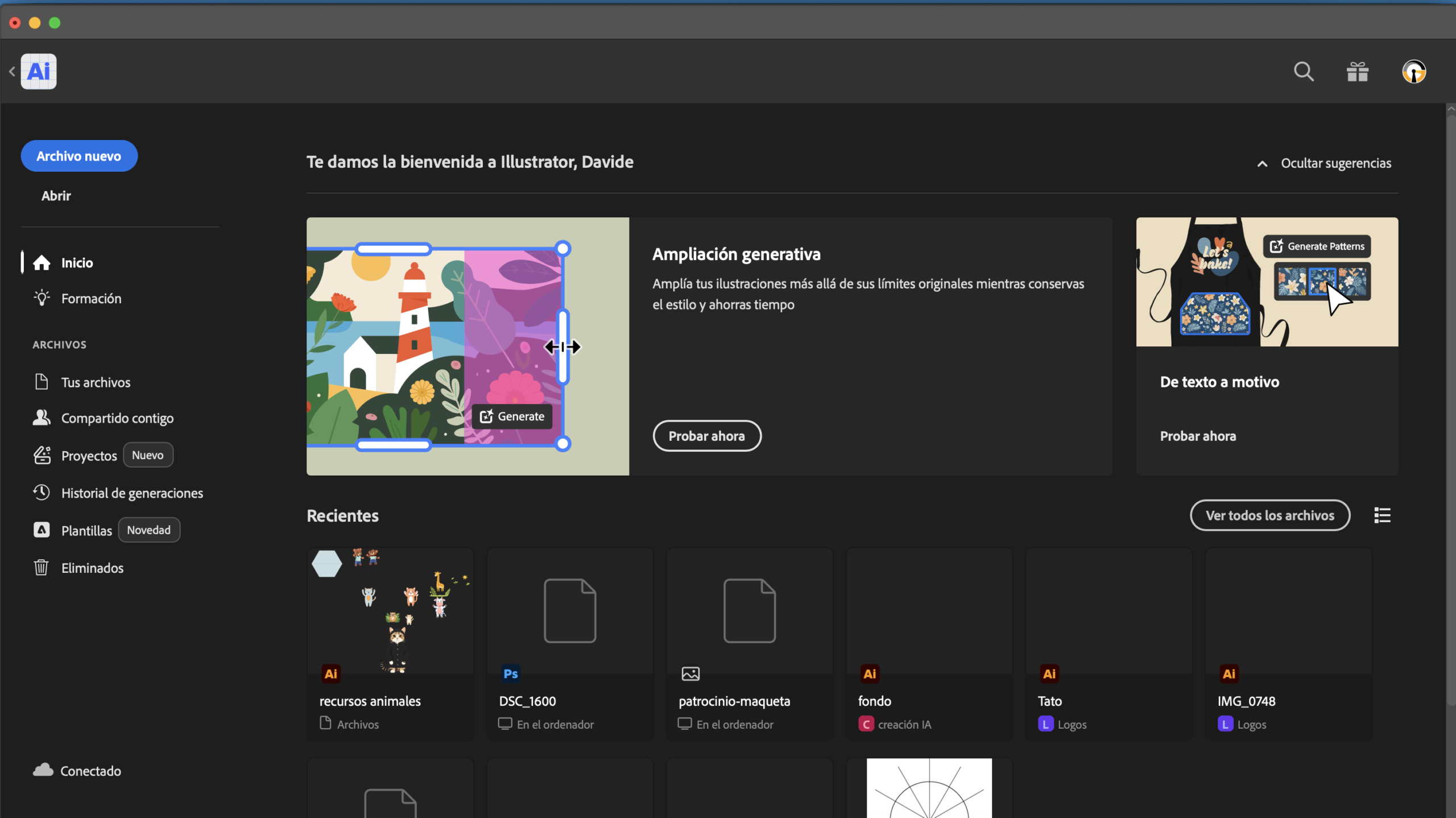The height and width of the screenshot is (818, 1456).
Task: Go to Tus archivos section
Action: (x=96, y=382)
